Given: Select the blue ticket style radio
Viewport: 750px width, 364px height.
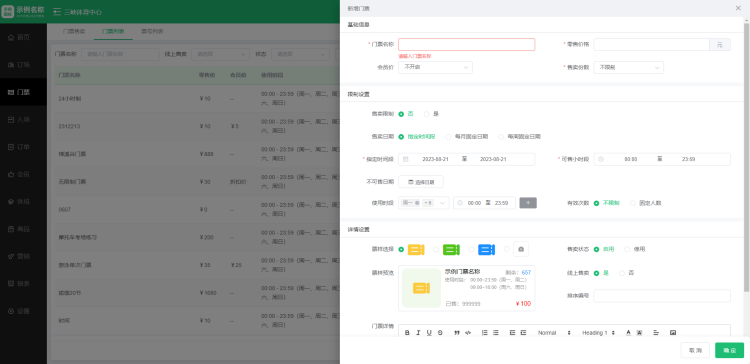Looking at the screenshot, I should 471,249.
